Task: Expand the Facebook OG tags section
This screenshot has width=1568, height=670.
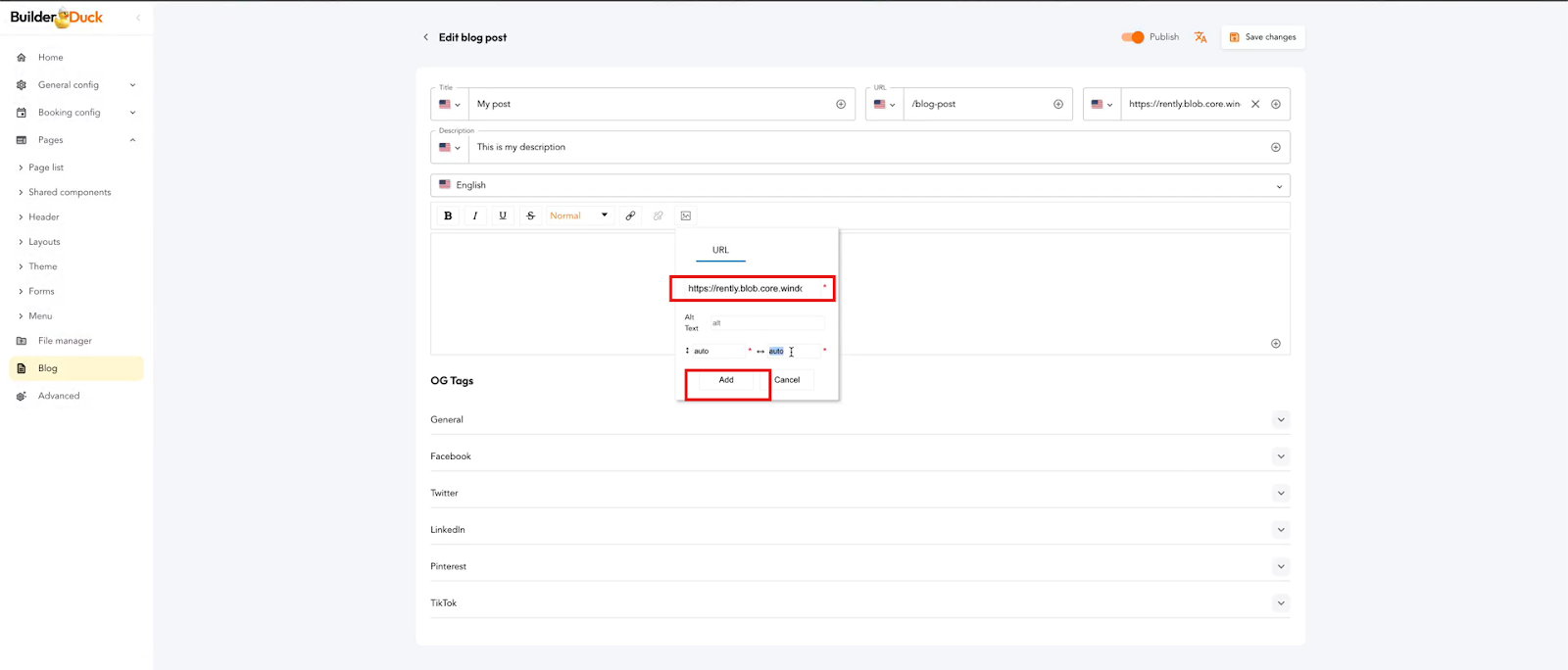Action: [x=1280, y=456]
